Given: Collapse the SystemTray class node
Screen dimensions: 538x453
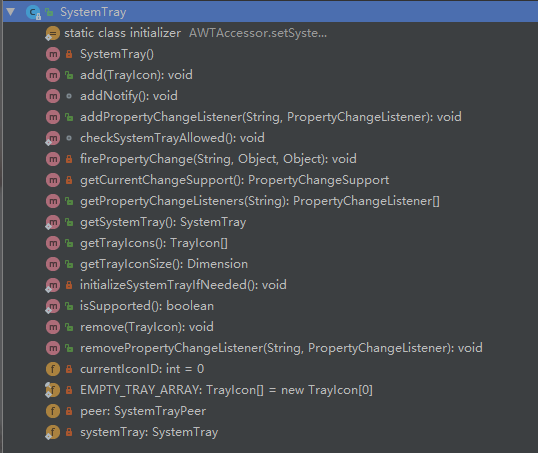Looking at the screenshot, I should click(x=11, y=12).
